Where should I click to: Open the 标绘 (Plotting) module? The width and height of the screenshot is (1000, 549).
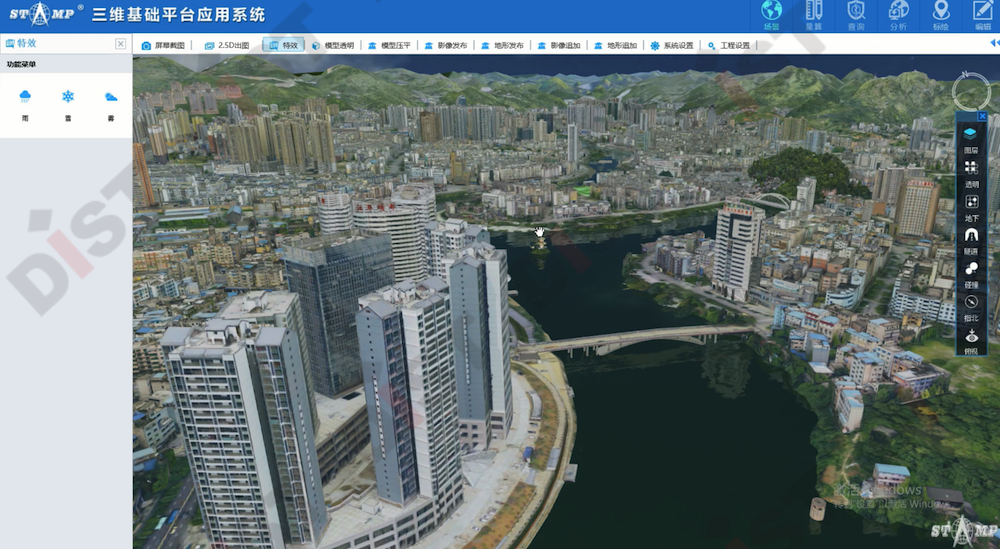pyautogui.click(x=940, y=15)
